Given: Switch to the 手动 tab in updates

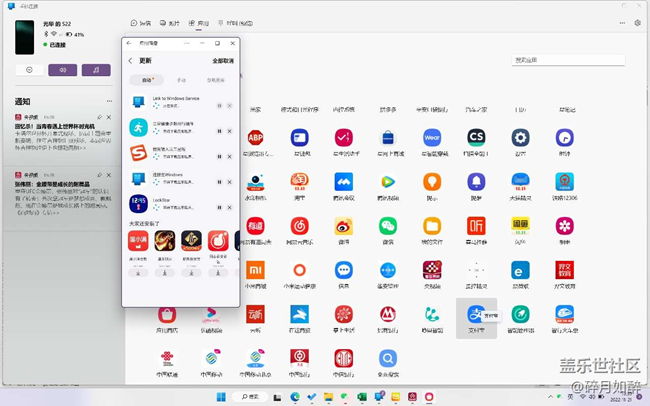Looking at the screenshot, I should [x=181, y=80].
